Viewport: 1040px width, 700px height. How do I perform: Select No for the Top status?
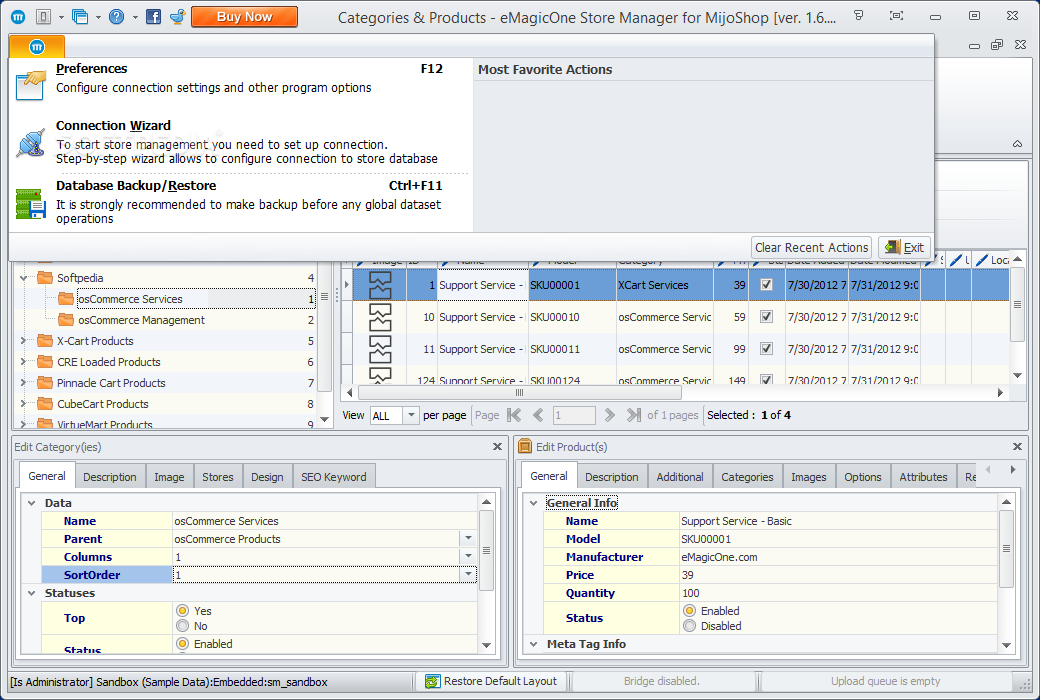coord(182,626)
